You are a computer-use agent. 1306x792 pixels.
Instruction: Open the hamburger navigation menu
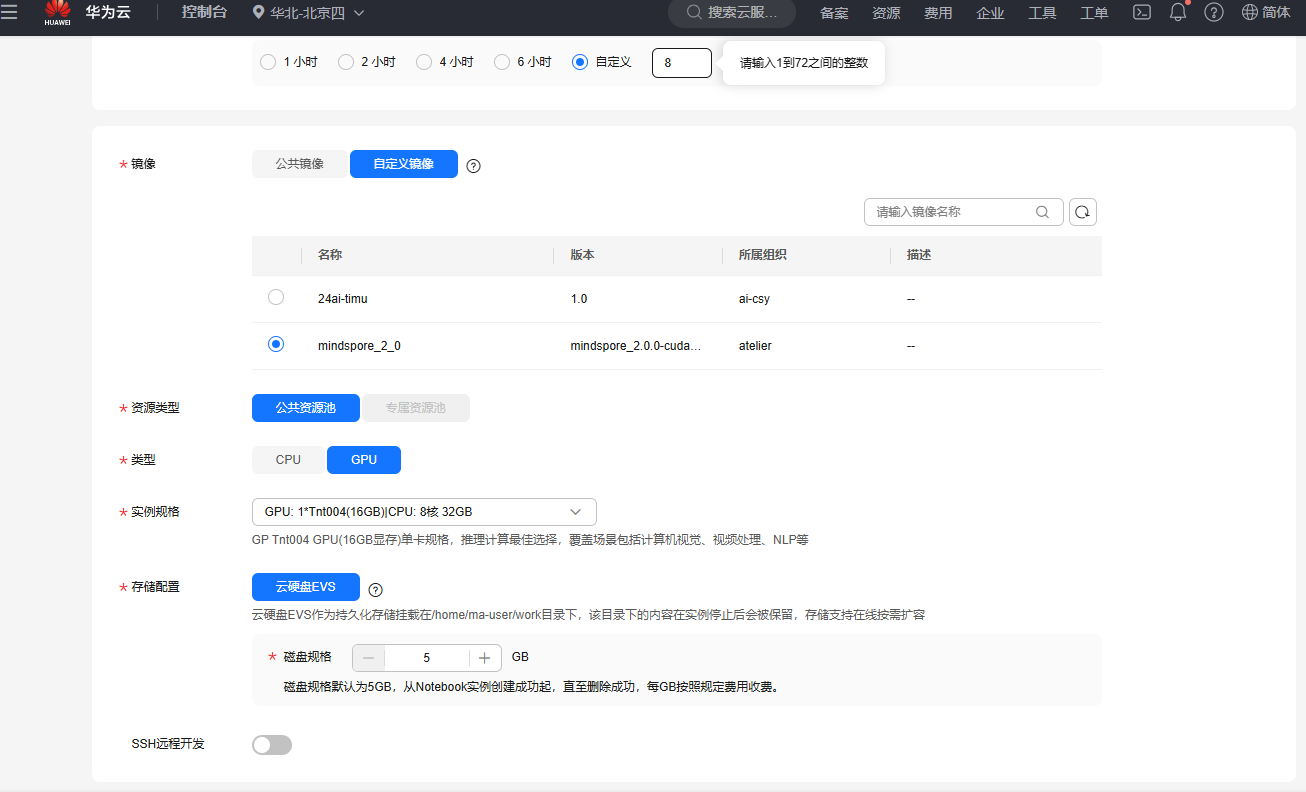point(9,12)
